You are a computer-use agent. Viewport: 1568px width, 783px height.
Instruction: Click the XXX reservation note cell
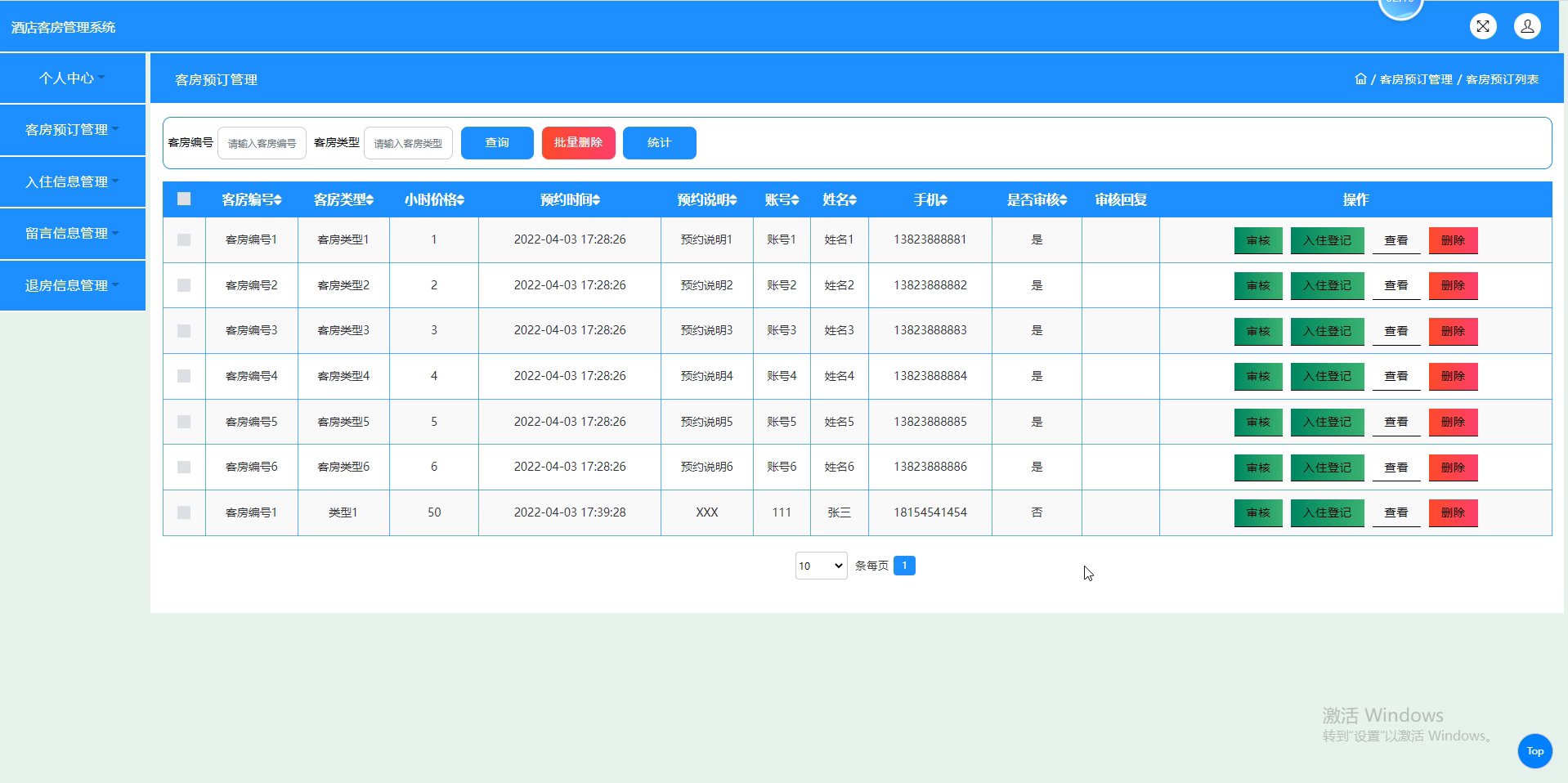[706, 512]
